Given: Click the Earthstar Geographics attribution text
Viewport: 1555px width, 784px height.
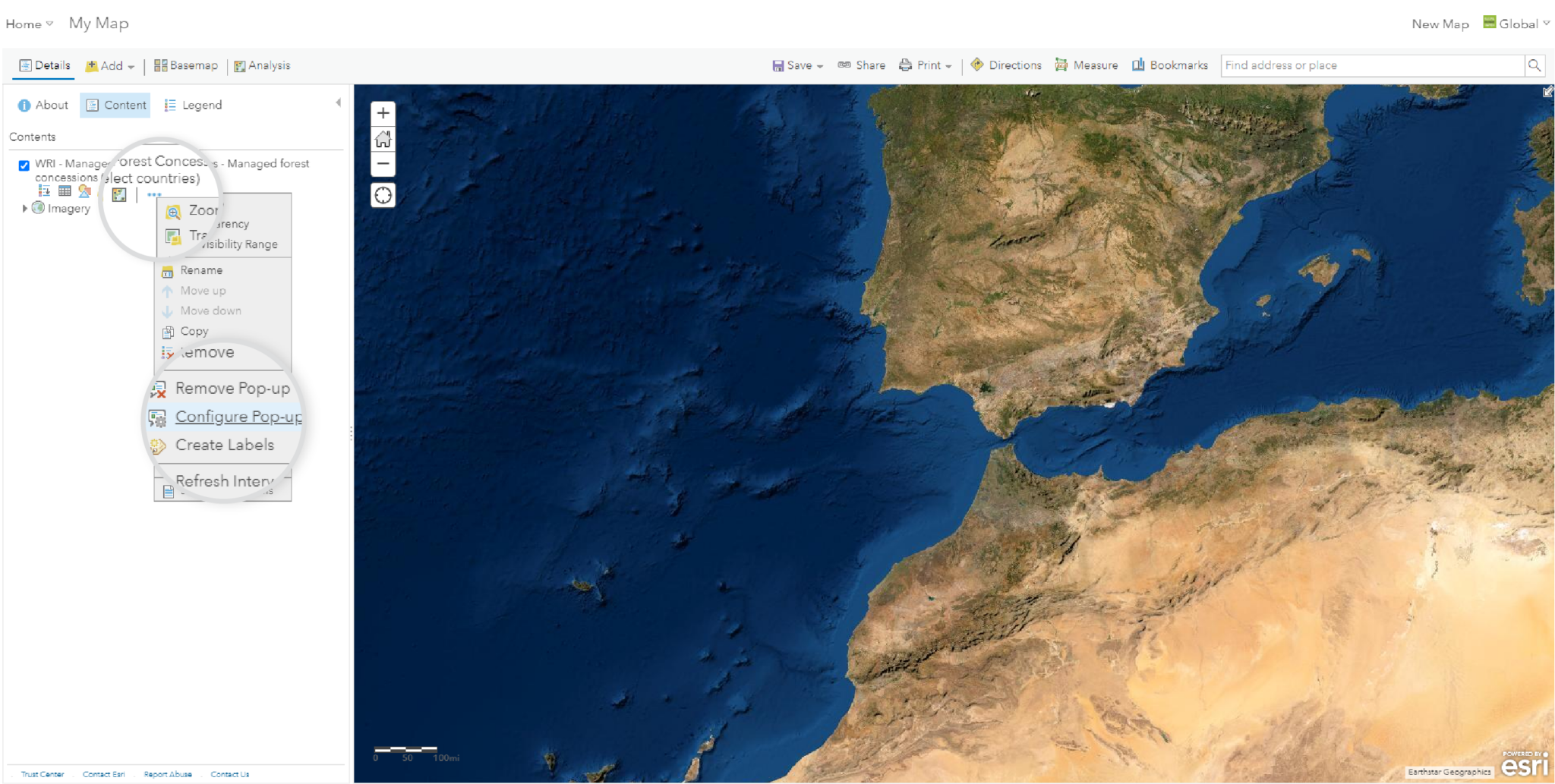Looking at the screenshot, I should click(1449, 772).
